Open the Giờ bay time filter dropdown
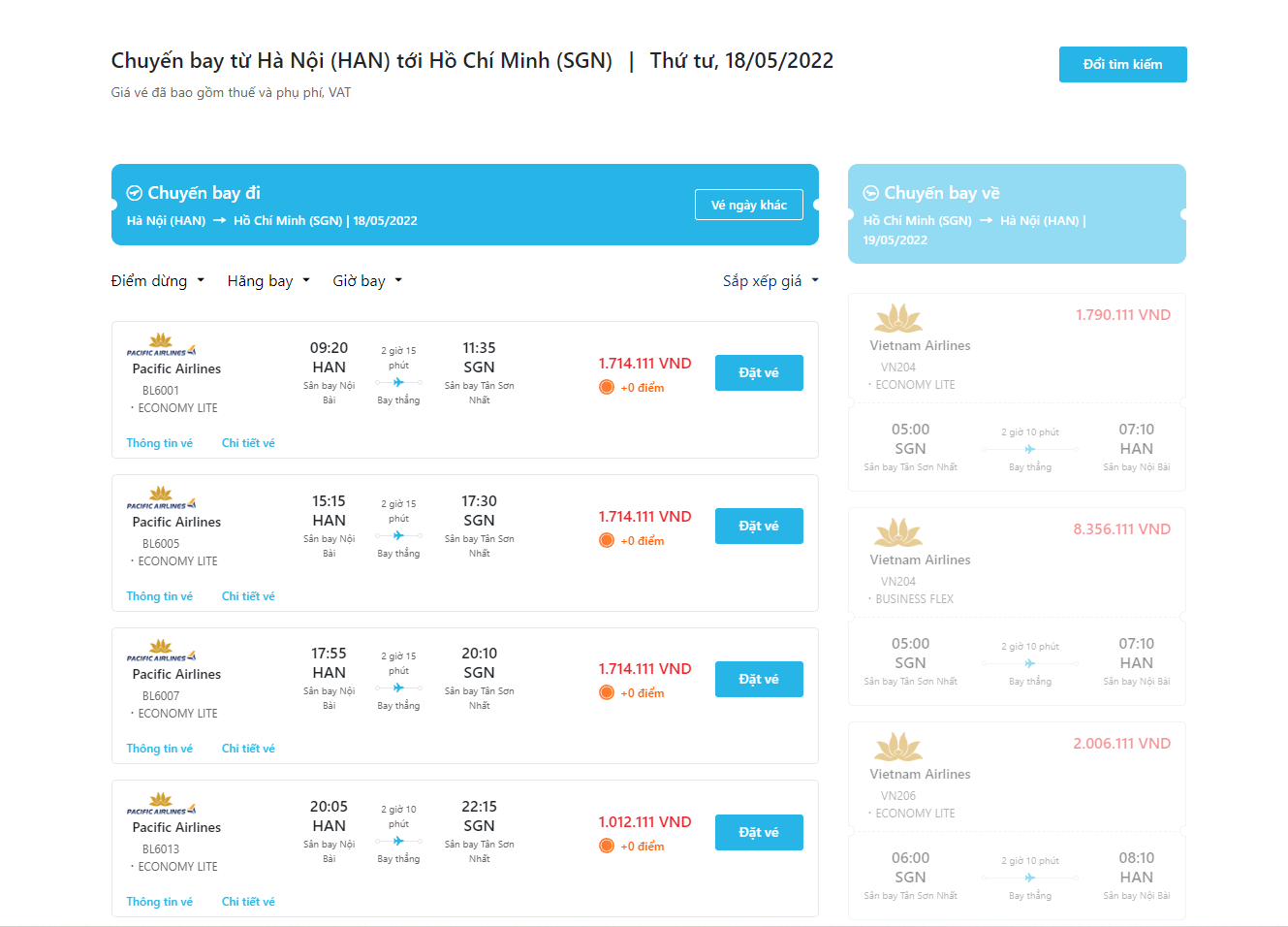 367,281
